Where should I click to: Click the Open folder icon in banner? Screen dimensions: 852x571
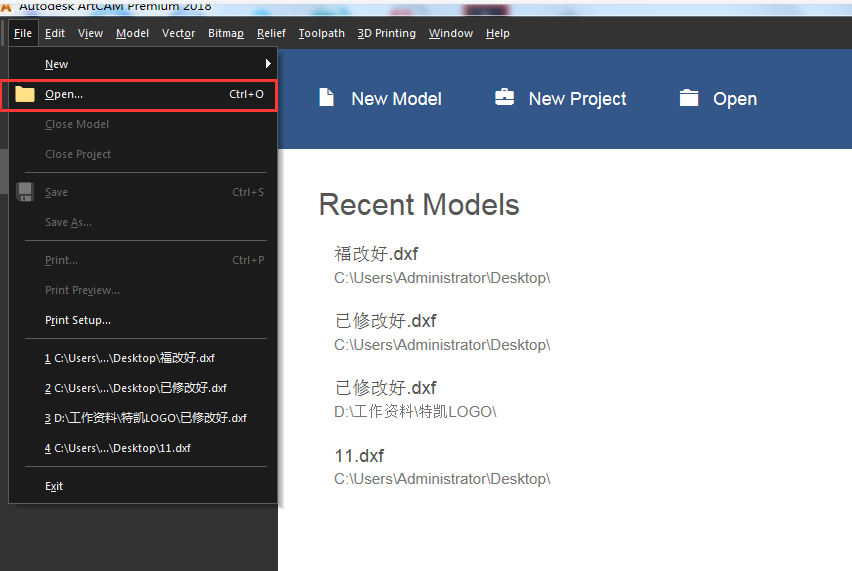click(x=688, y=97)
